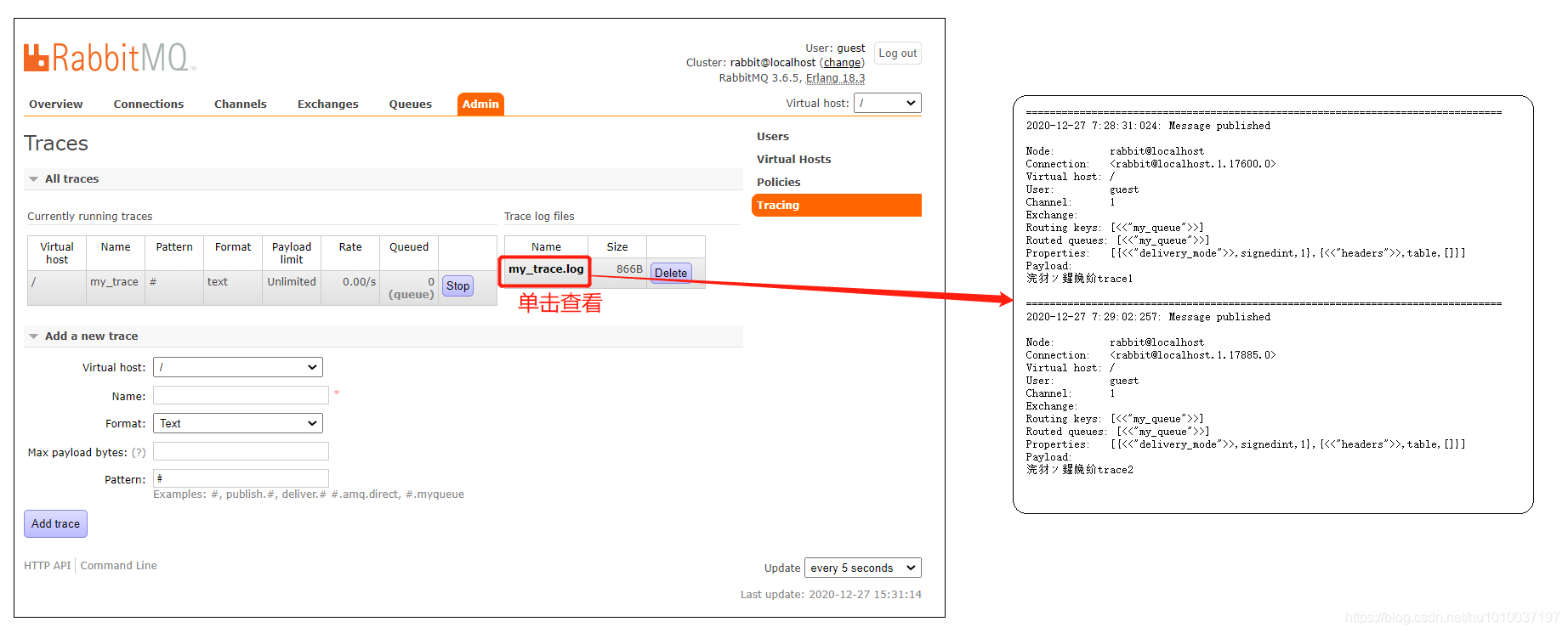
Task: Switch to the Channels tab
Action: [x=241, y=104]
